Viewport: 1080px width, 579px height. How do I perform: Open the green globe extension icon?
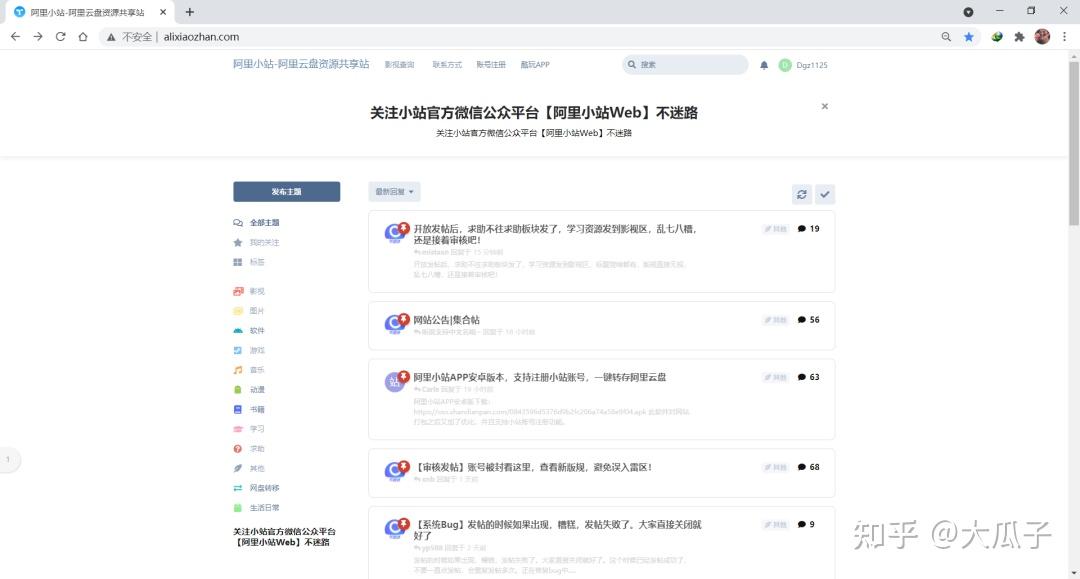point(997,36)
